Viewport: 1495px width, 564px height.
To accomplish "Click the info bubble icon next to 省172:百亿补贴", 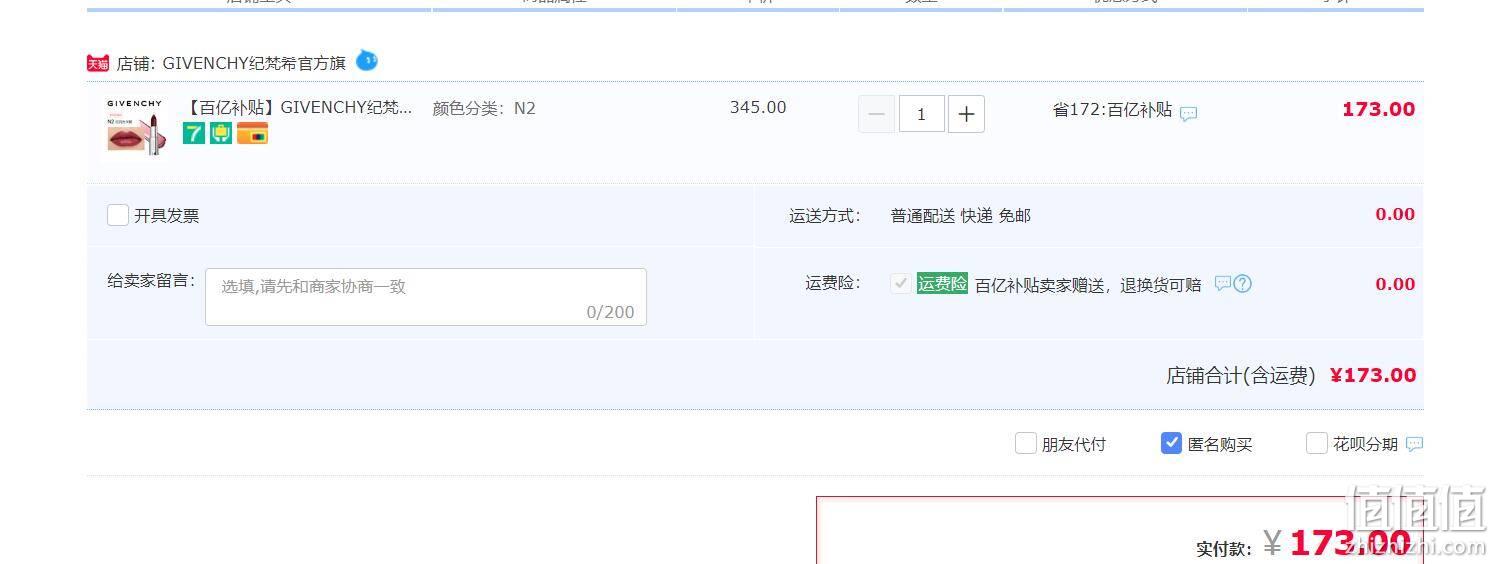I will 1188,114.
